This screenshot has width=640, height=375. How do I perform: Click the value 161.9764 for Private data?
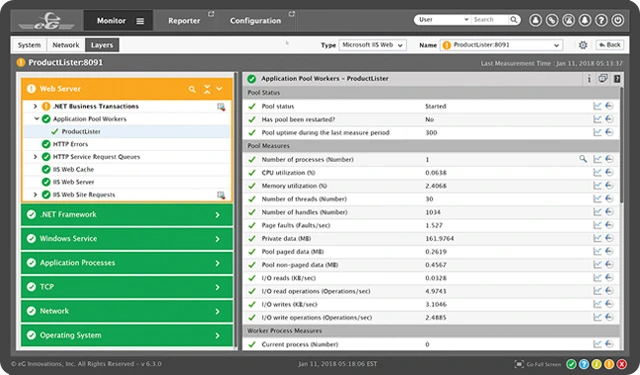pyautogui.click(x=439, y=238)
